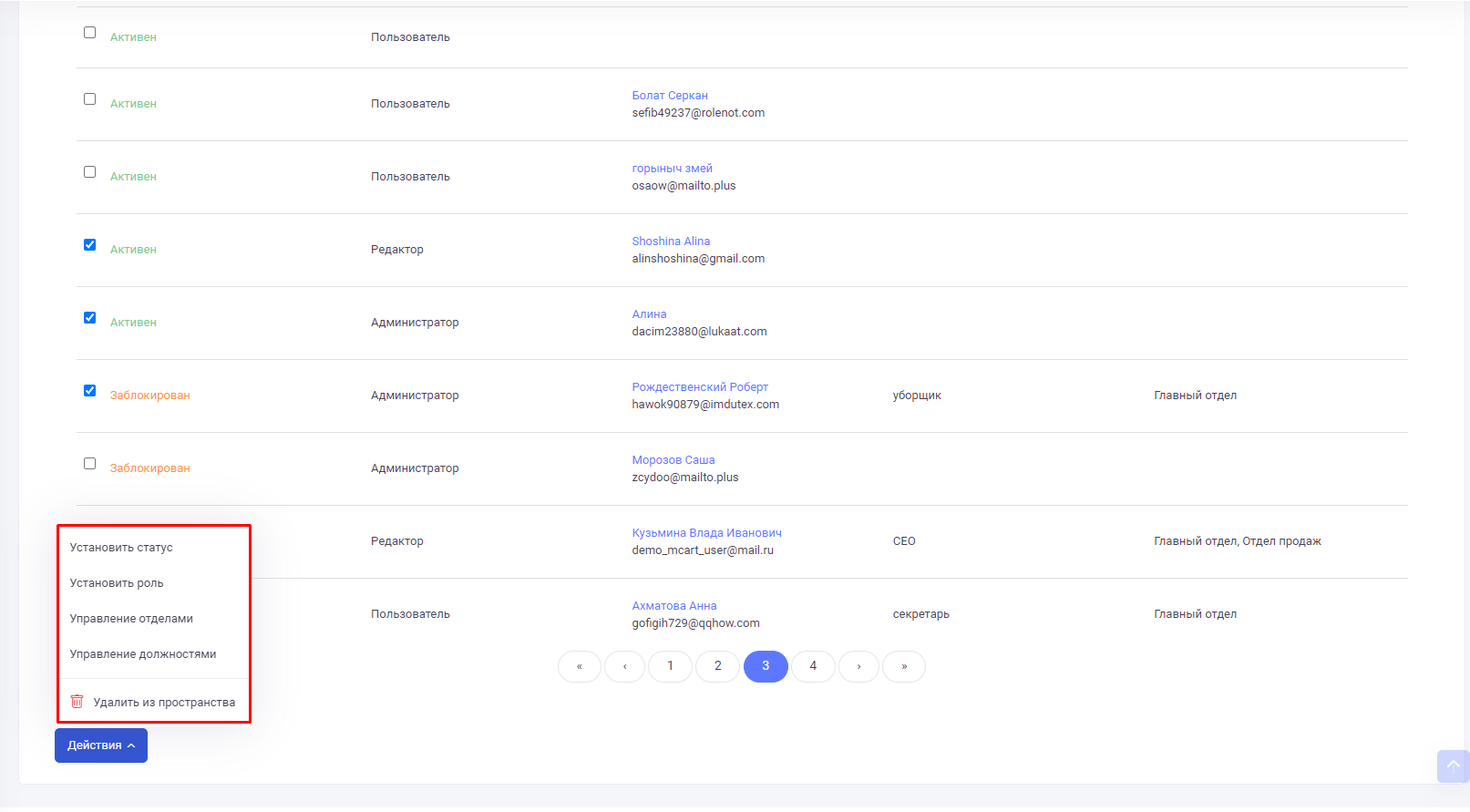This screenshot has width=1470, height=812.
Task: Go to the next page with single-right arrow
Action: (x=858, y=666)
